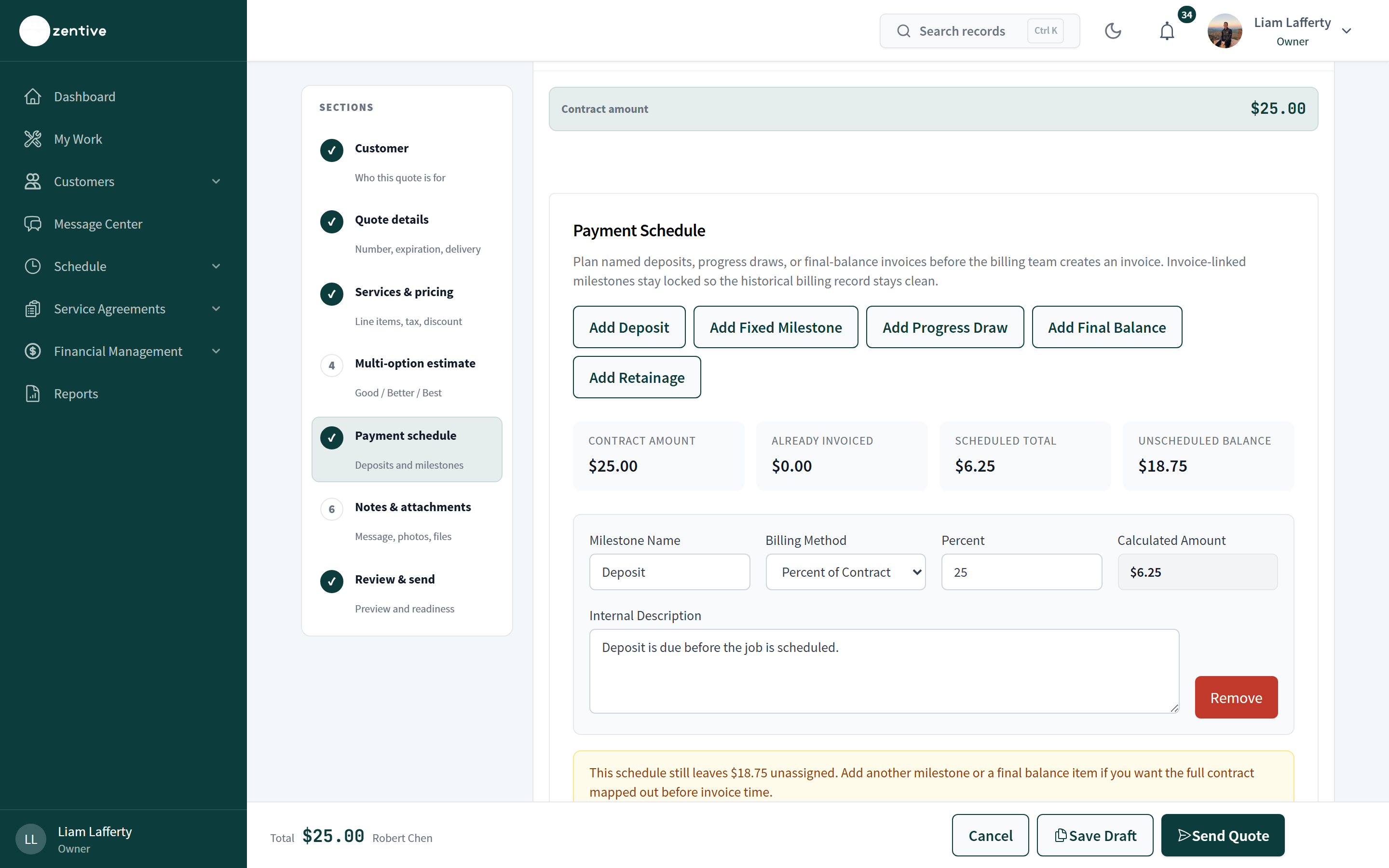Viewport: 1389px width, 868px height.
Task: Click the zentive logo
Action: pyautogui.click(x=63, y=31)
